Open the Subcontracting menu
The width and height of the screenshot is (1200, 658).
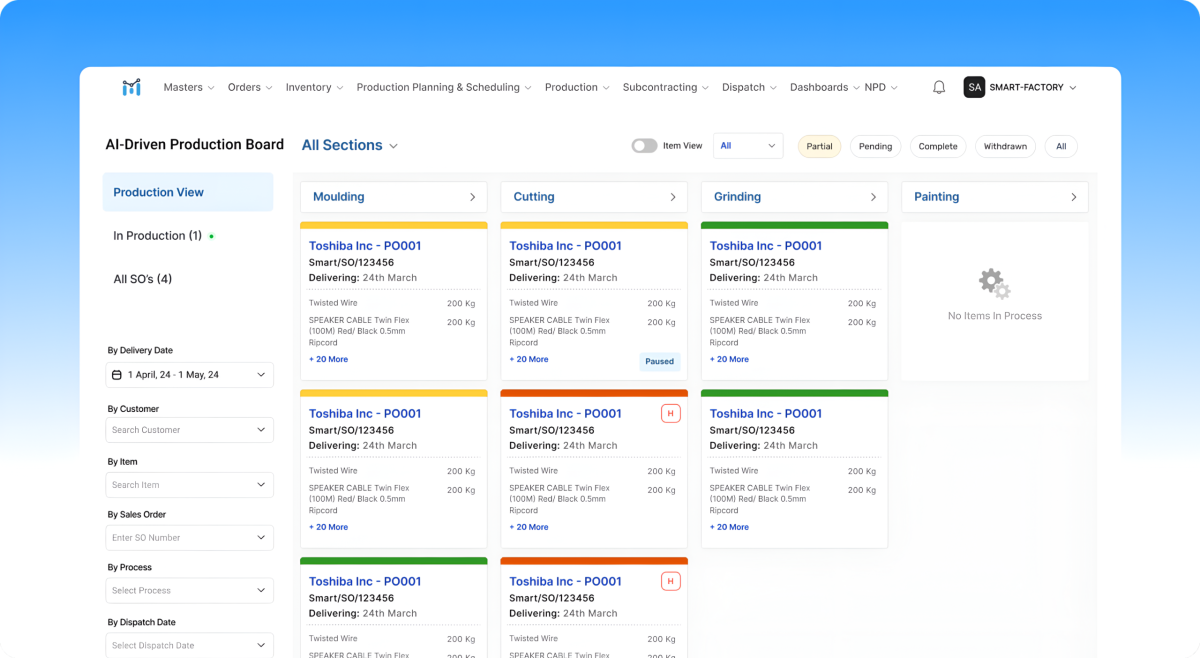pos(666,88)
